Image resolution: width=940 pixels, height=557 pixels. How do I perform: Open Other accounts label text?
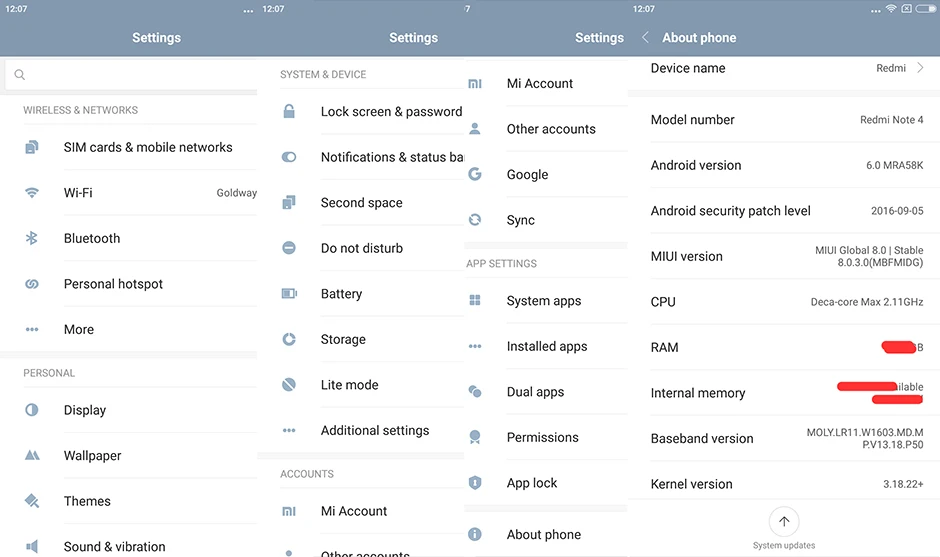[551, 128]
